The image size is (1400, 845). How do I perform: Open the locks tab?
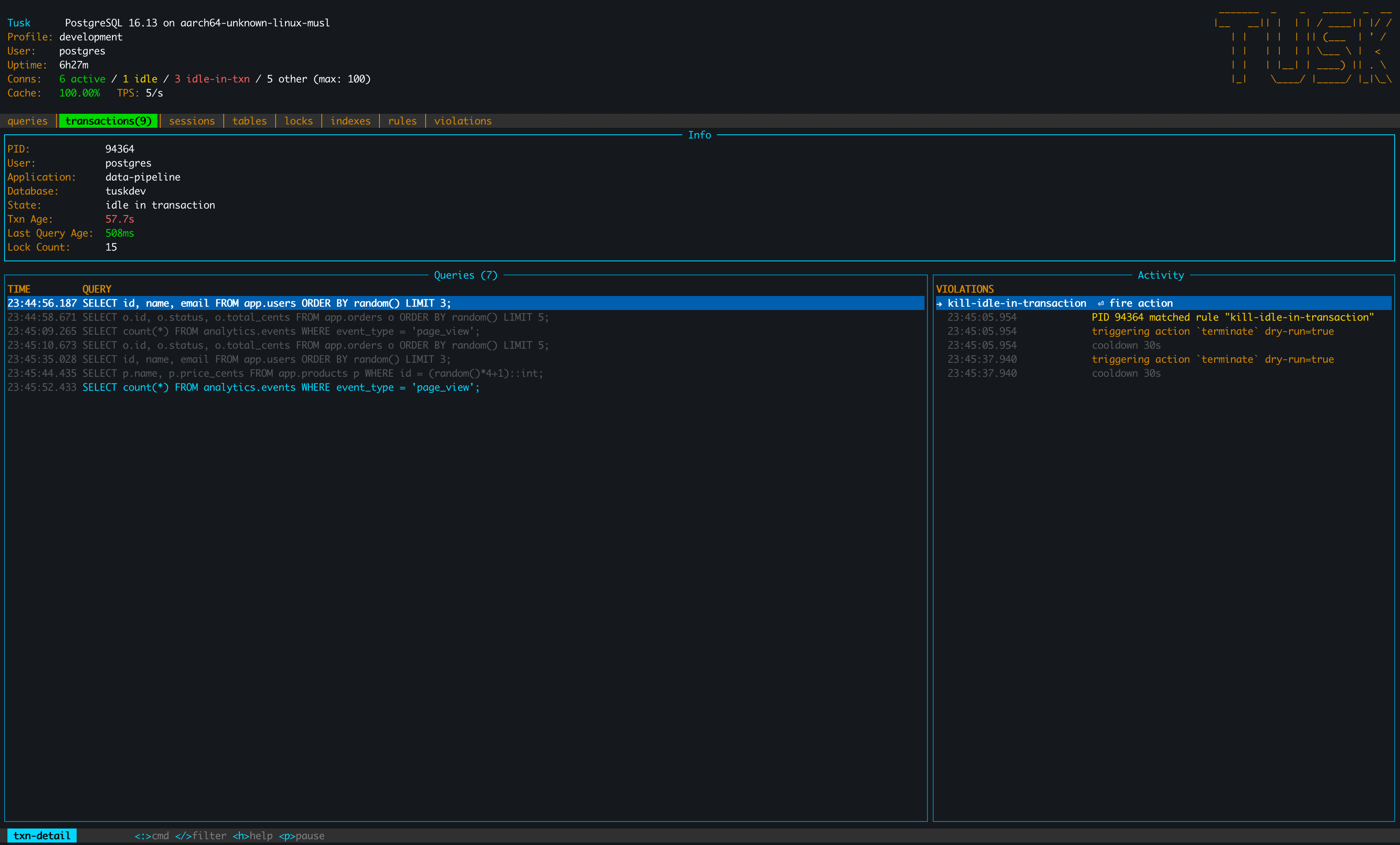[x=298, y=121]
